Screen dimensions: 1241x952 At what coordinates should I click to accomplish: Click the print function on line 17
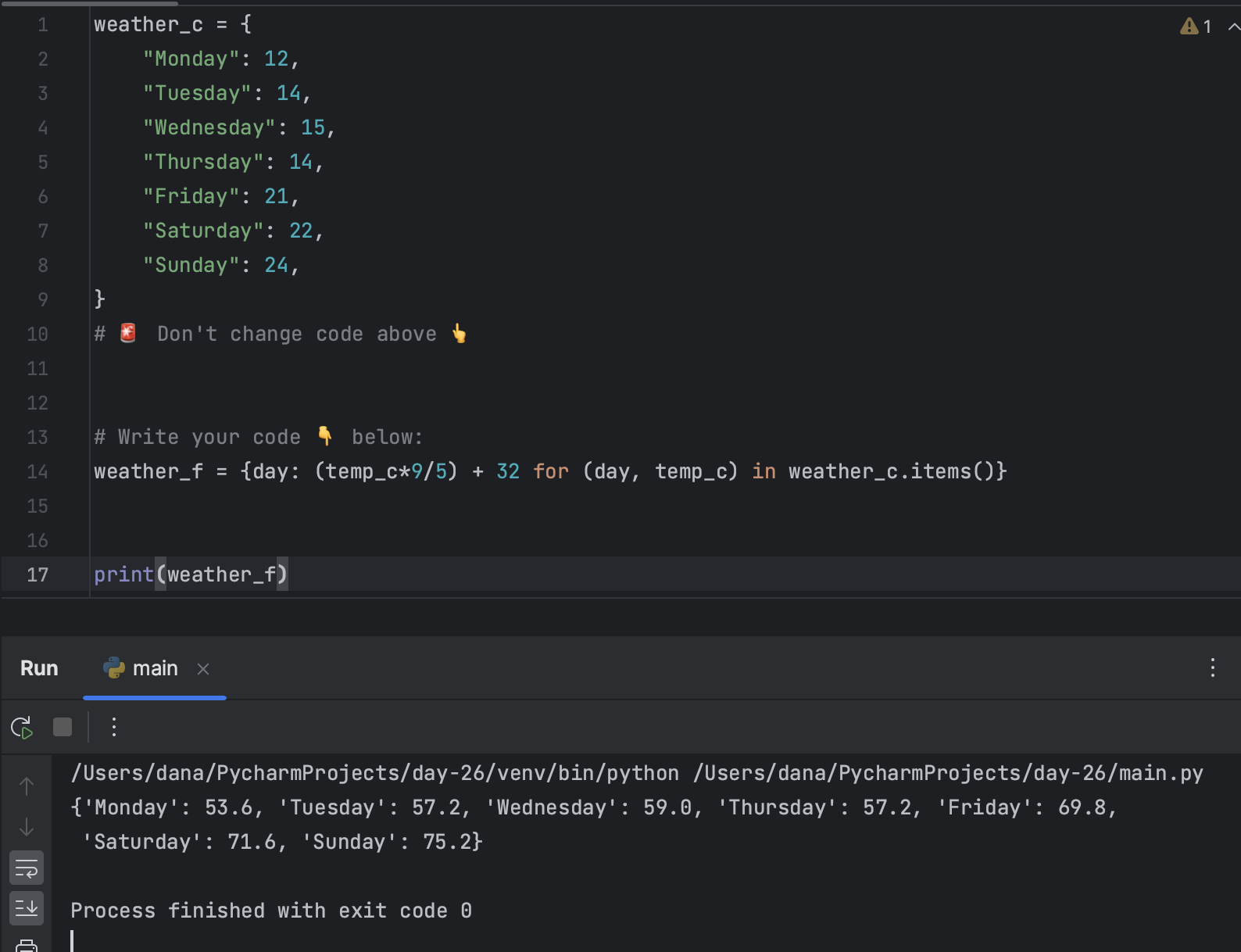[x=123, y=575]
